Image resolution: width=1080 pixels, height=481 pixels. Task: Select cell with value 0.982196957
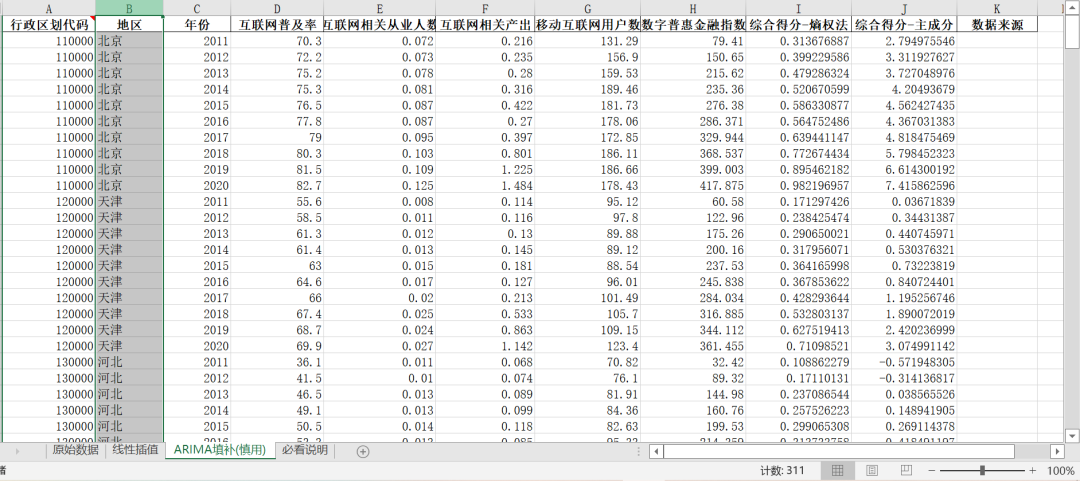tap(798, 185)
